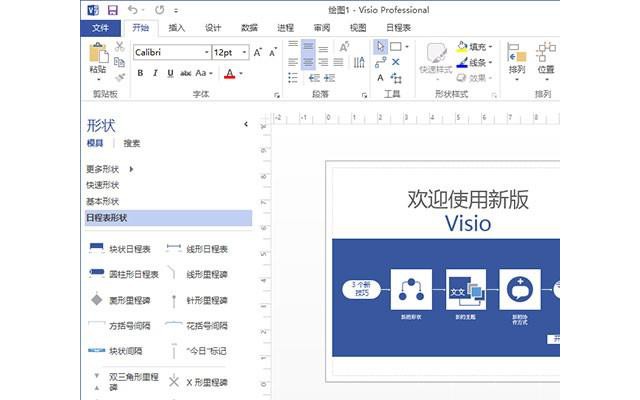Toggle Underline formatting
The width and height of the screenshot is (640, 400).
click(170, 73)
